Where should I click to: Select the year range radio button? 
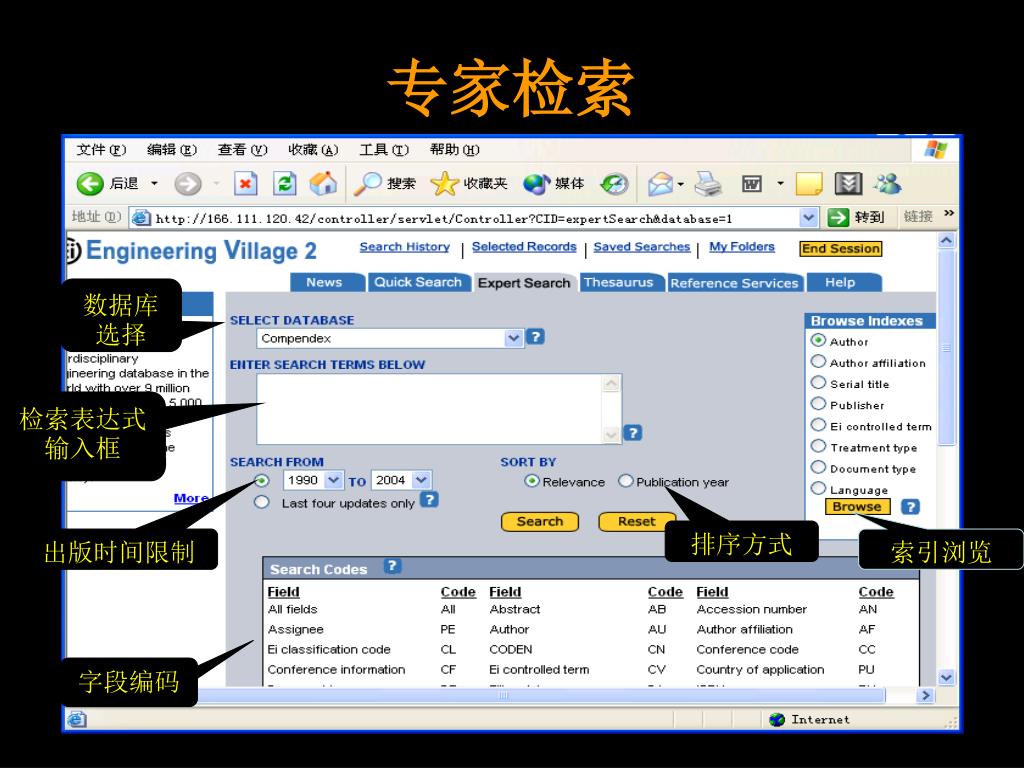tap(262, 481)
